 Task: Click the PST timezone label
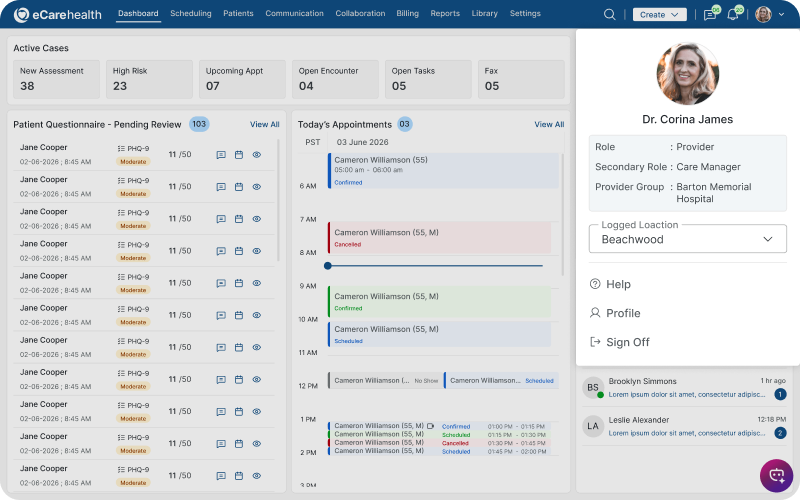point(313,142)
